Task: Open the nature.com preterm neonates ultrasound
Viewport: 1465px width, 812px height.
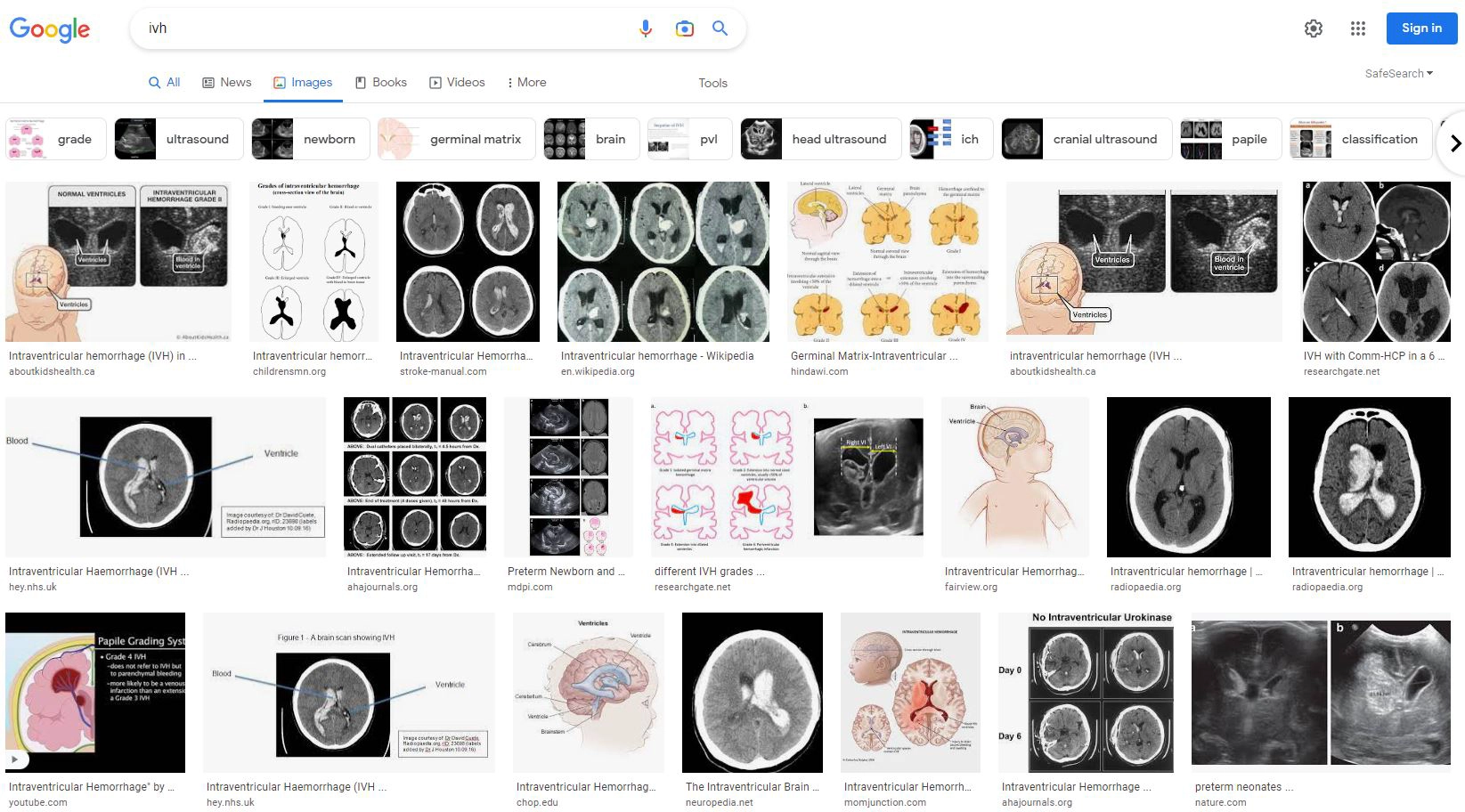Action: [1321, 693]
